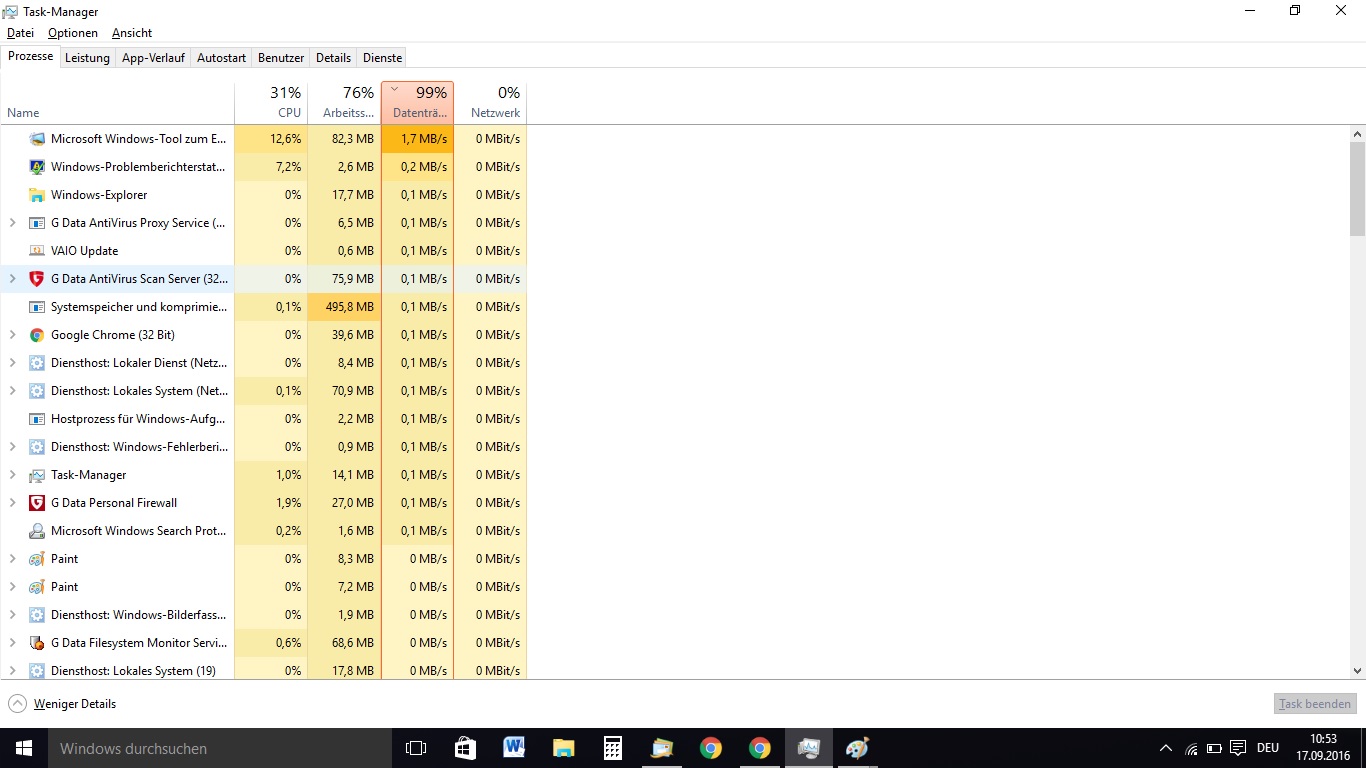Open the Action Center notification icon
Screen dimensions: 1366x768
point(1238,748)
